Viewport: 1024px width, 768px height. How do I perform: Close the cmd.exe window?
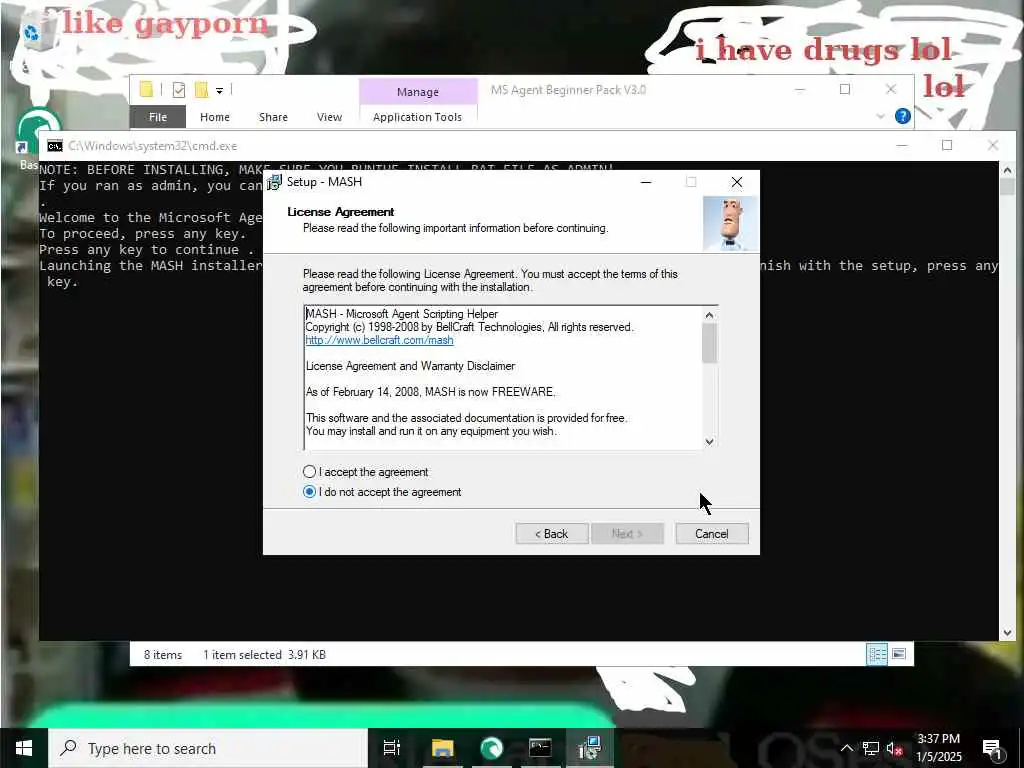click(x=993, y=146)
